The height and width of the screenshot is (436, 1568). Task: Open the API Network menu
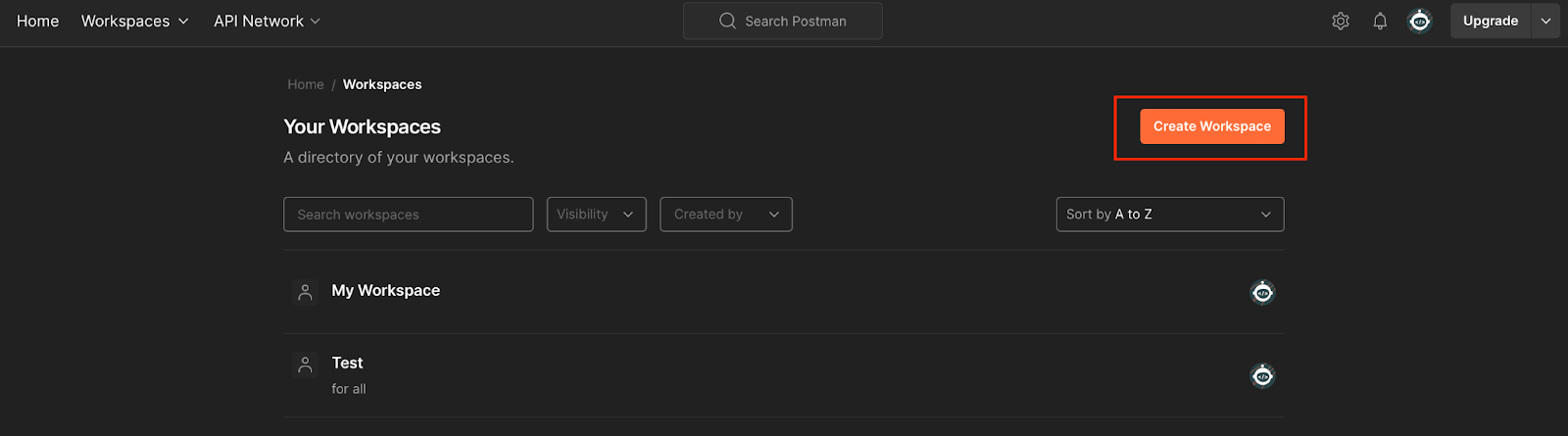pyautogui.click(x=267, y=21)
